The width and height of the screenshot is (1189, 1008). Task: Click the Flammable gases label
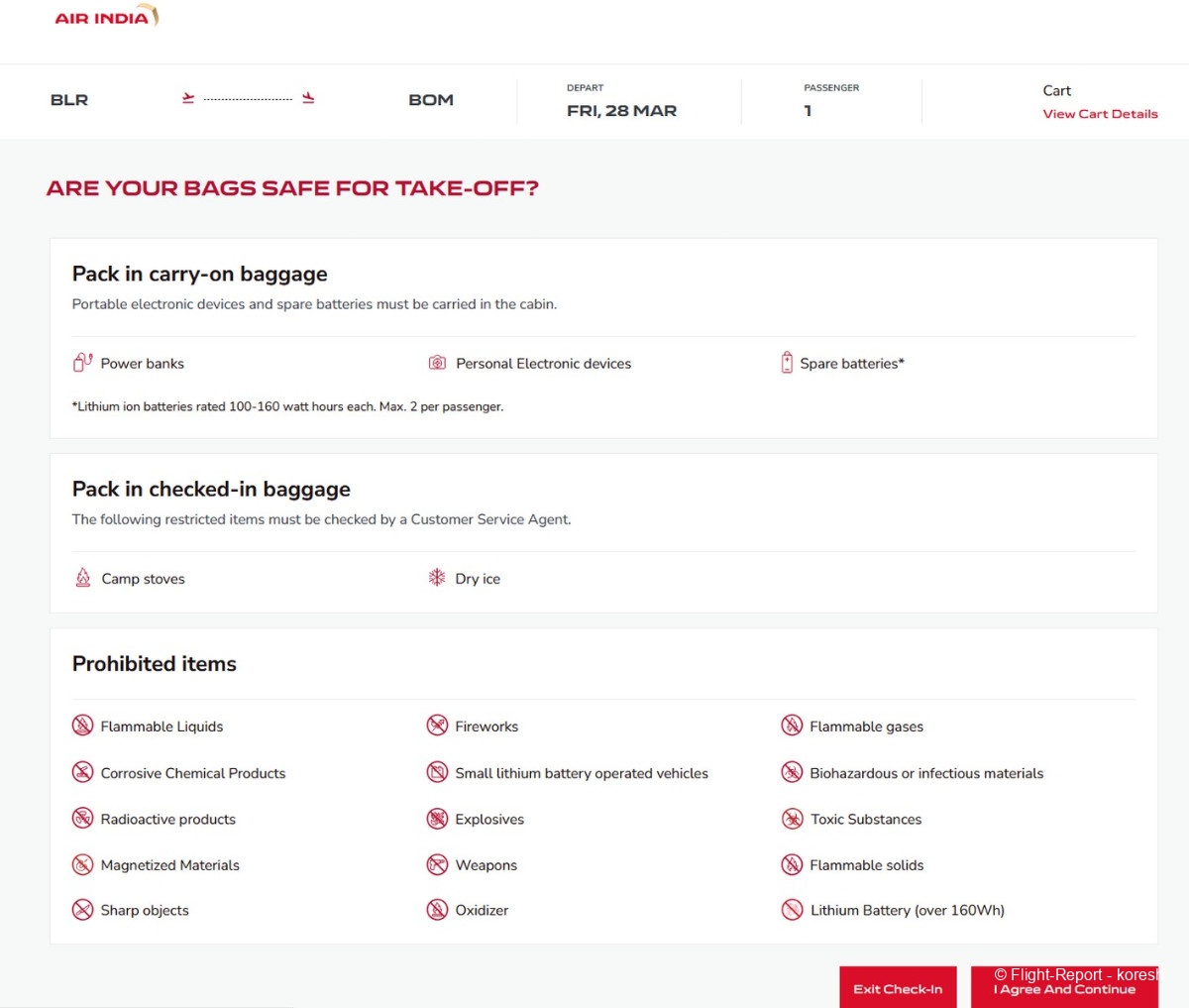click(866, 727)
